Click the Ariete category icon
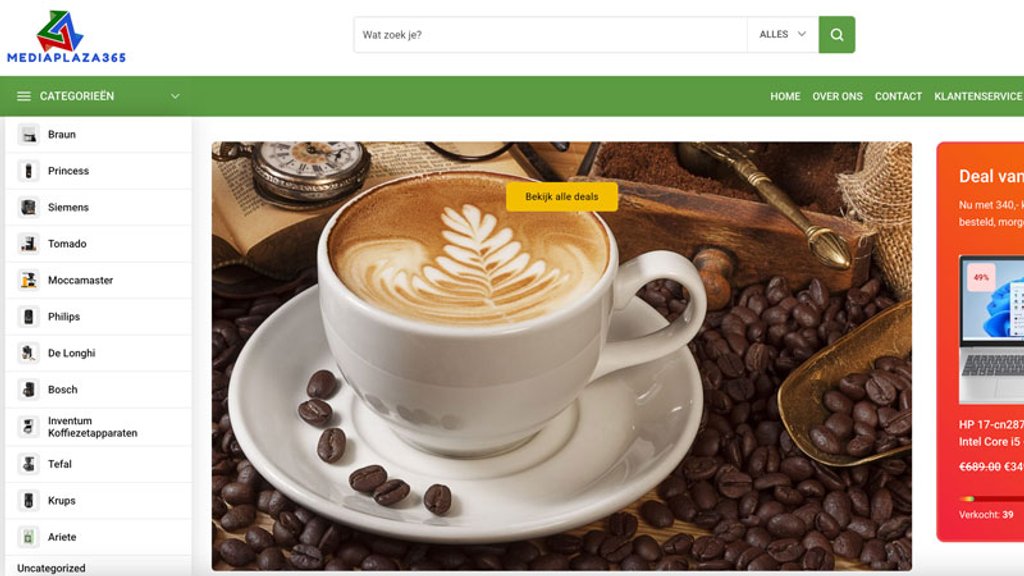 tap(28, 537)
